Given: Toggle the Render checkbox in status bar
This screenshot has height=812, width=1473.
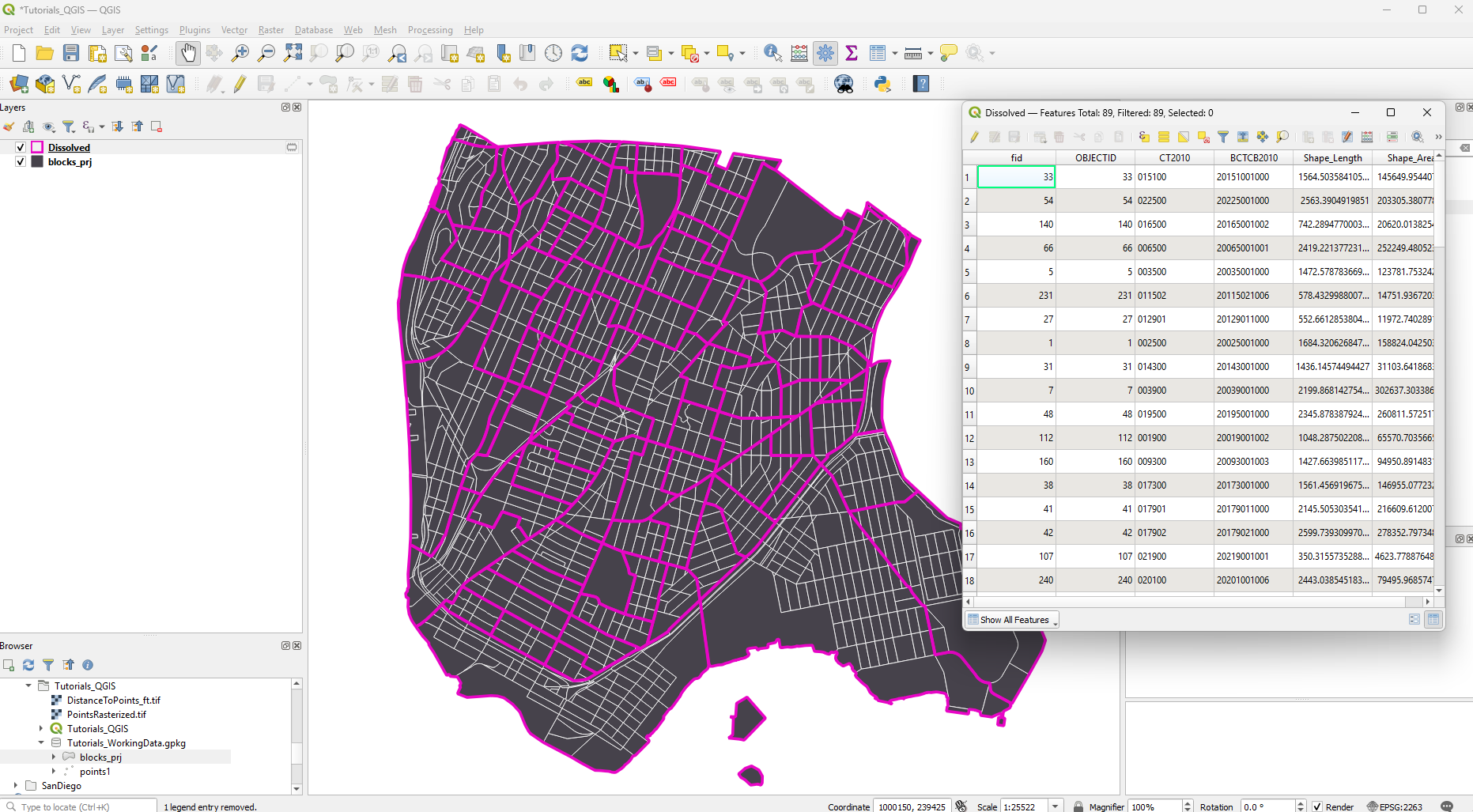Looking at the screenshot, I should pos(1317,806).
